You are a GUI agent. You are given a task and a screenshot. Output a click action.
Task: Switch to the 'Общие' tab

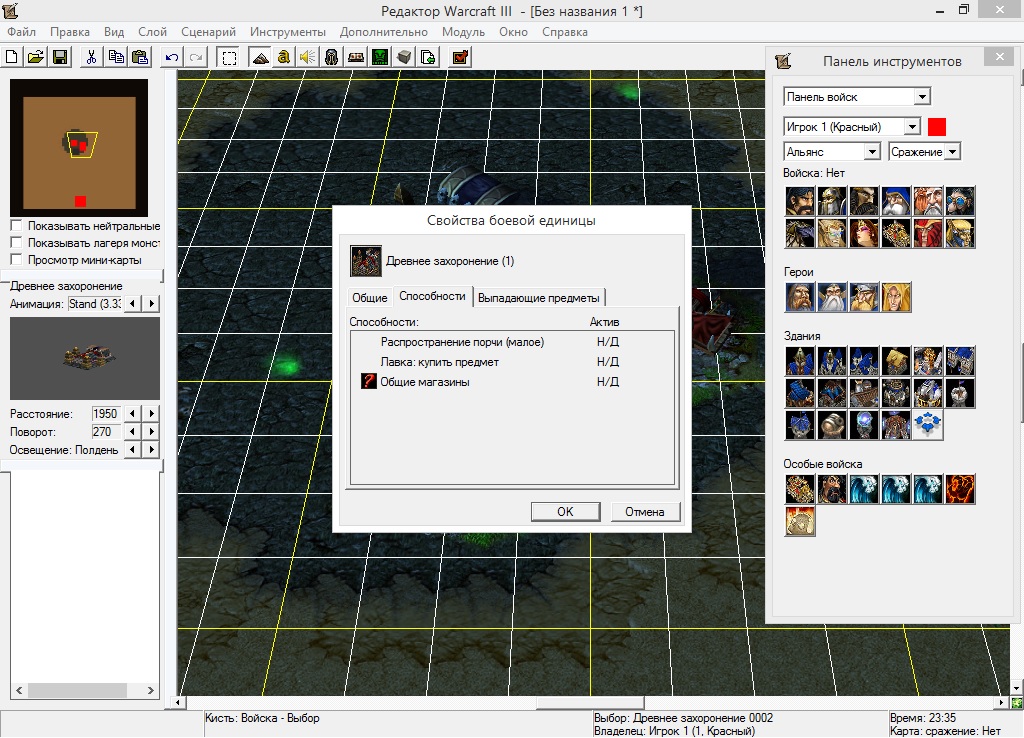370,298
